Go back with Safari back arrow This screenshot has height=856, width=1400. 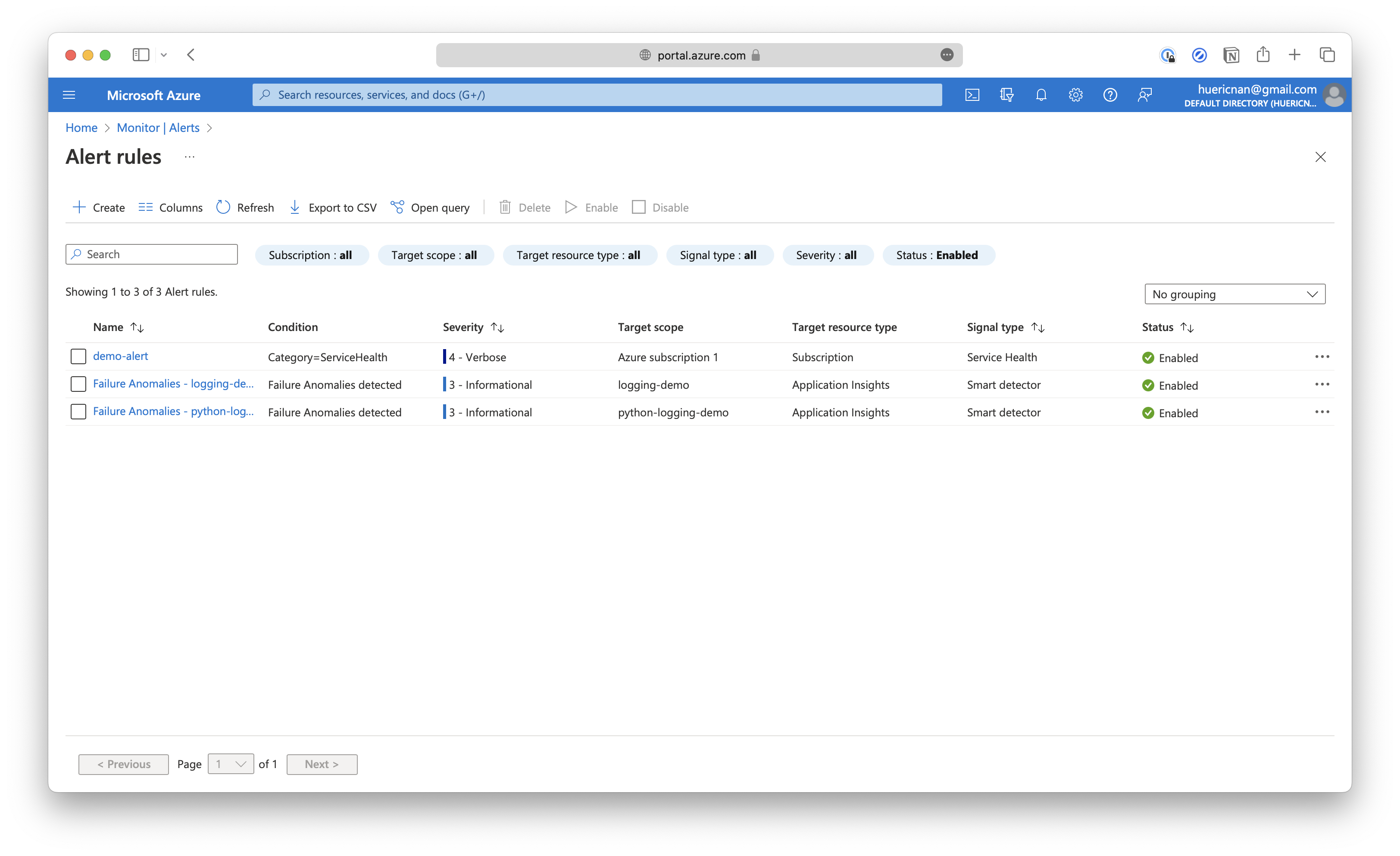(191, 55)
